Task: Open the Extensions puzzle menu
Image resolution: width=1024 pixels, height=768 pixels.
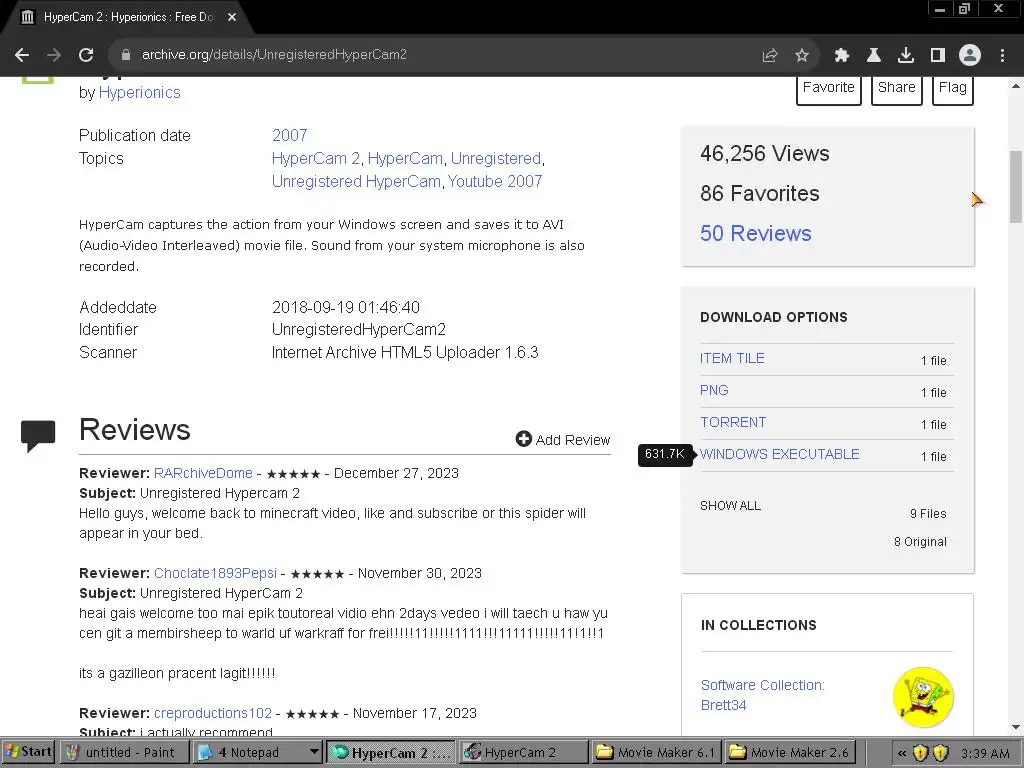Action: tap(841, 56)
